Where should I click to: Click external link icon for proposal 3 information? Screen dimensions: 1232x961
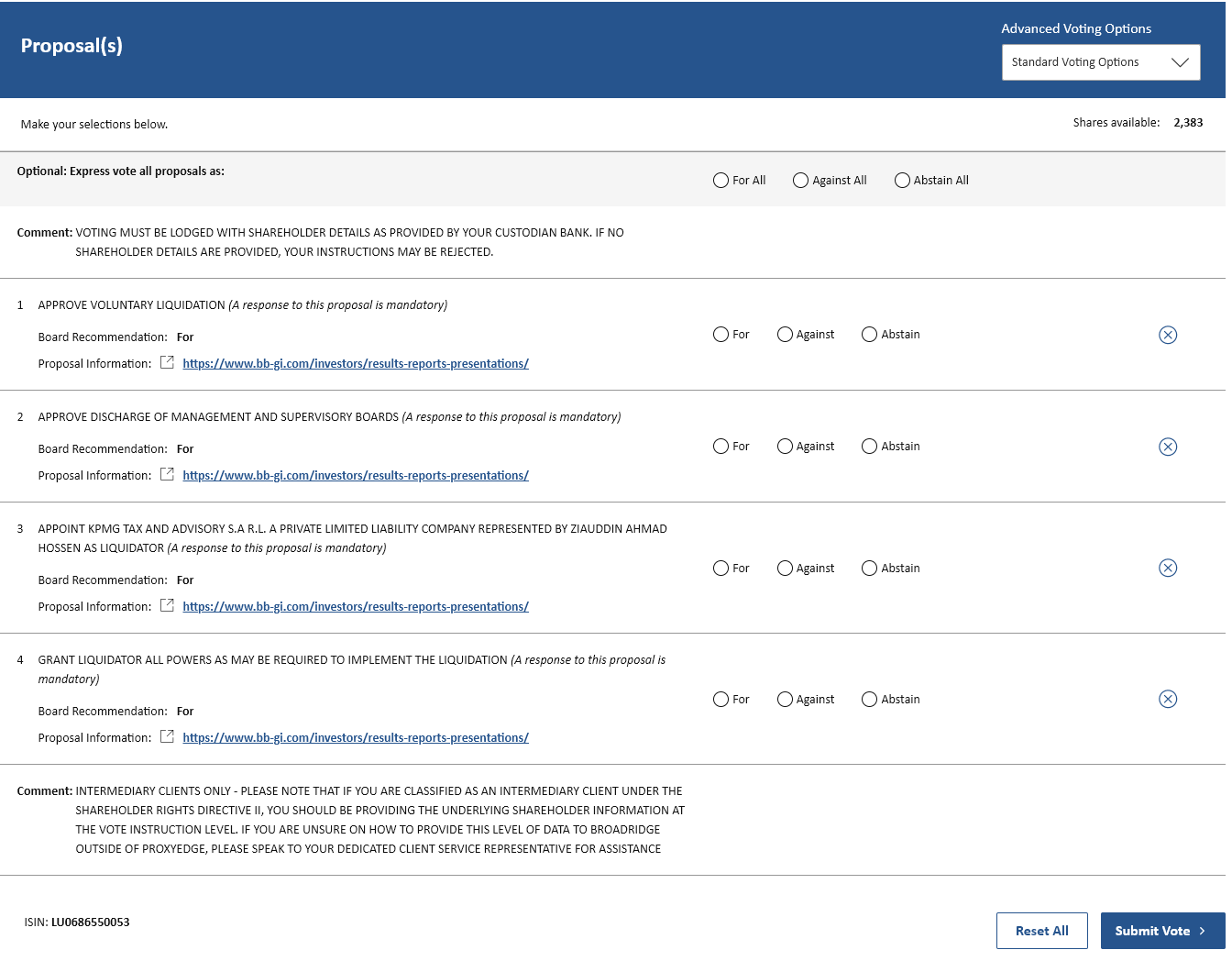[167, 605]
